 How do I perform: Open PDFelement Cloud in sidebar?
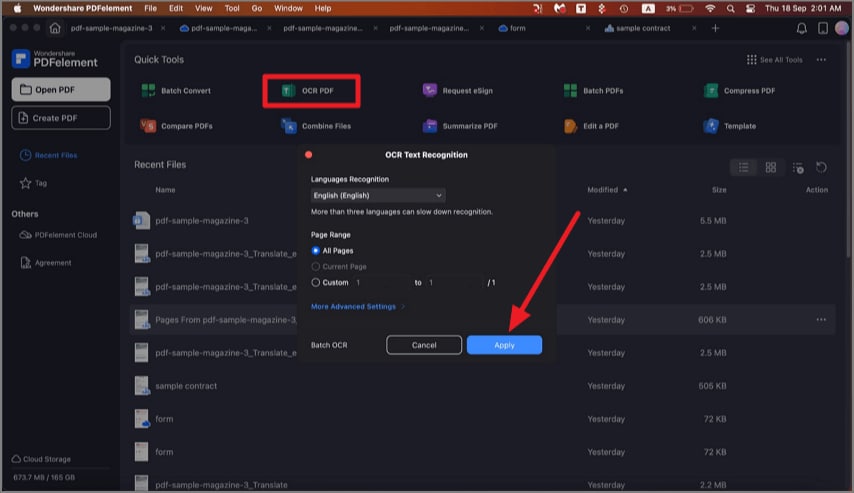58,235
